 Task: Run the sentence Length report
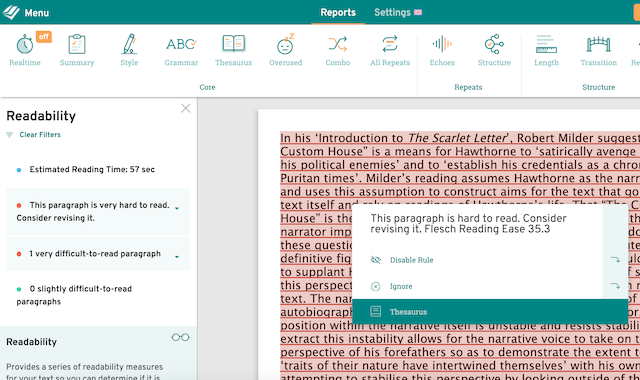[546, 50]
